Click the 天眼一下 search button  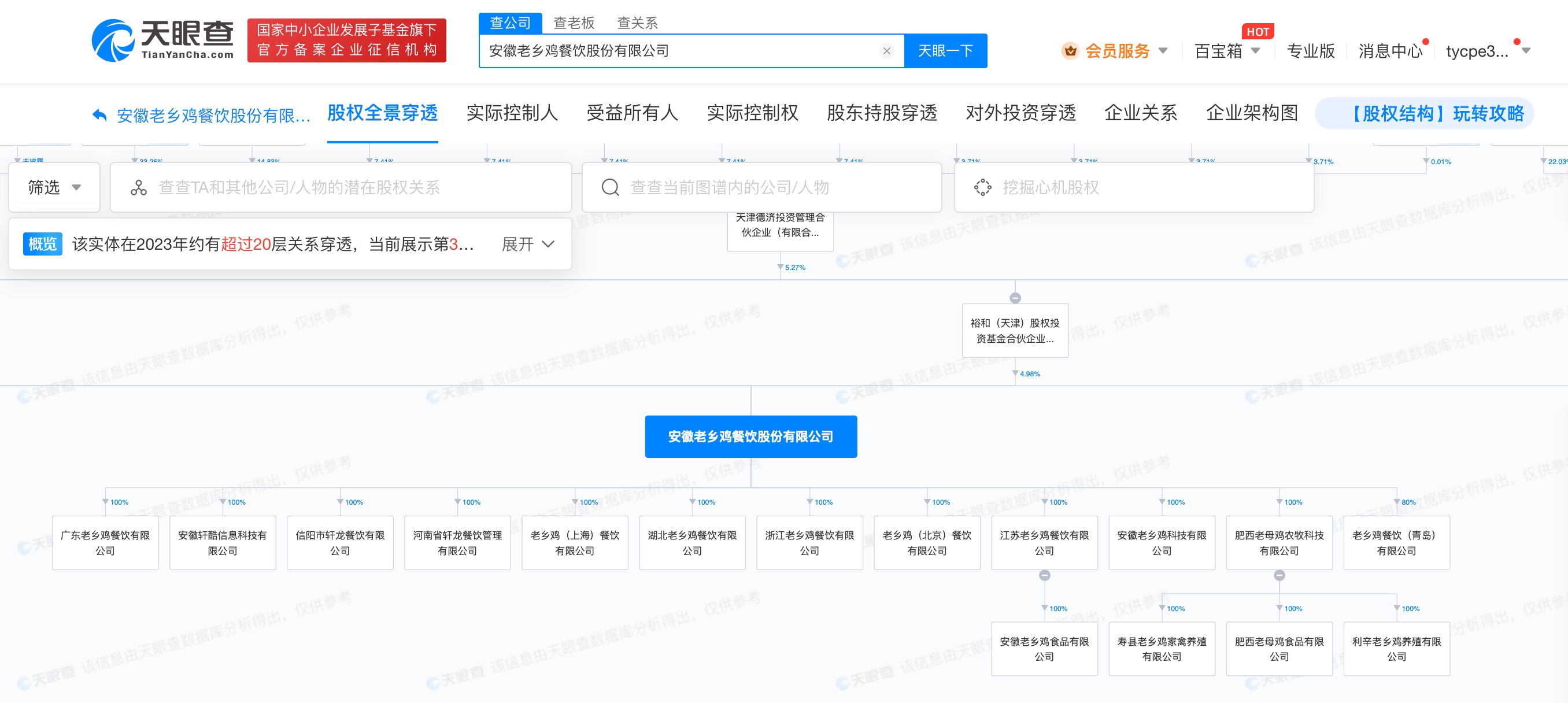(x=945, y=51)
